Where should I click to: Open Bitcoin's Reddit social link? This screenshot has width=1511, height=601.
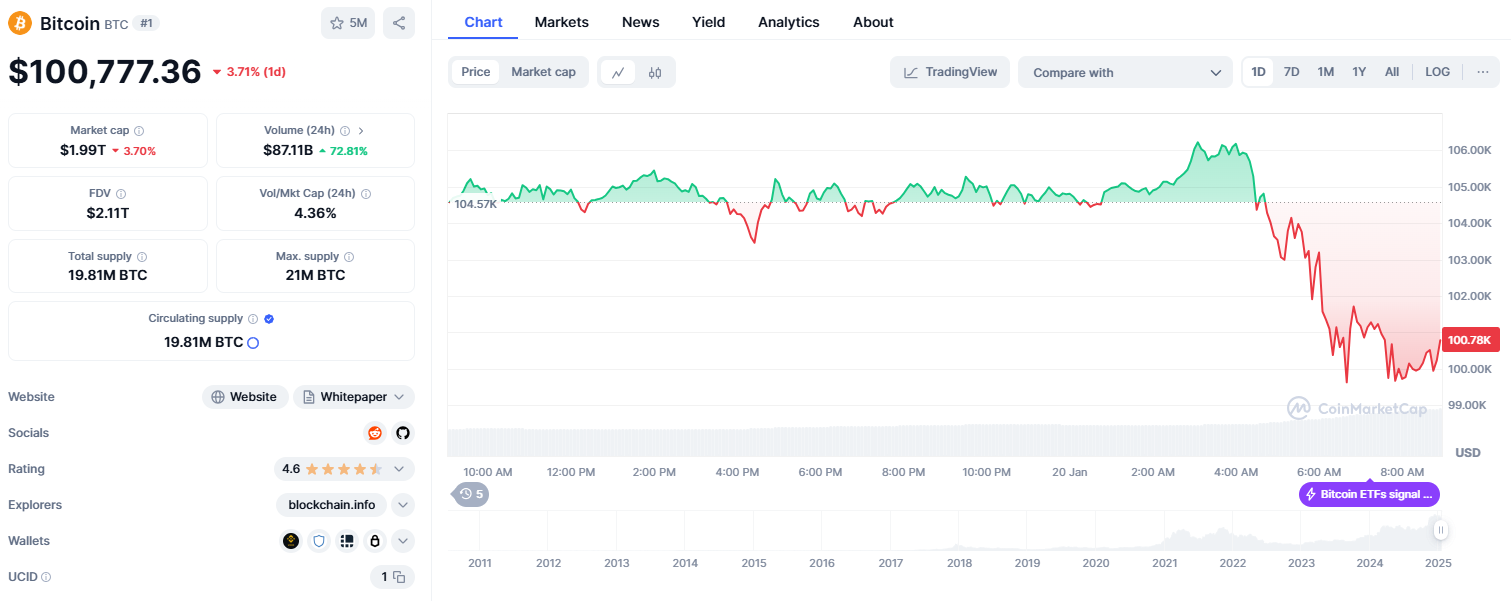[x=375, y=433]
